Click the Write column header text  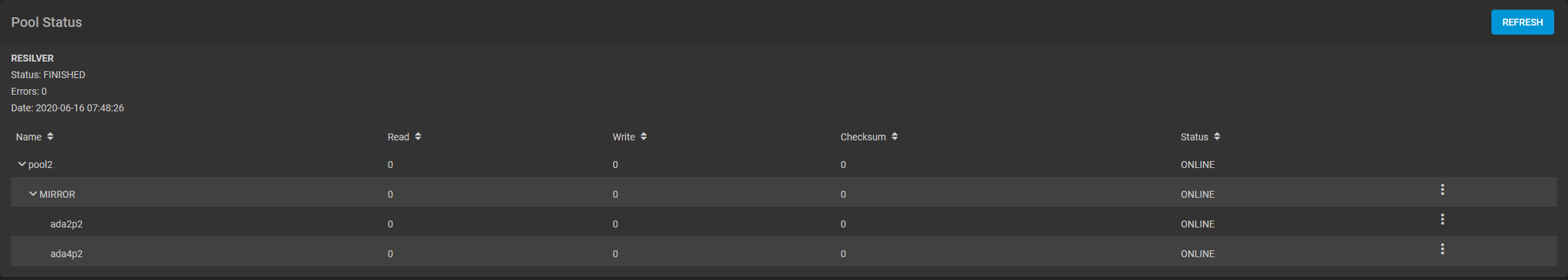623,137
